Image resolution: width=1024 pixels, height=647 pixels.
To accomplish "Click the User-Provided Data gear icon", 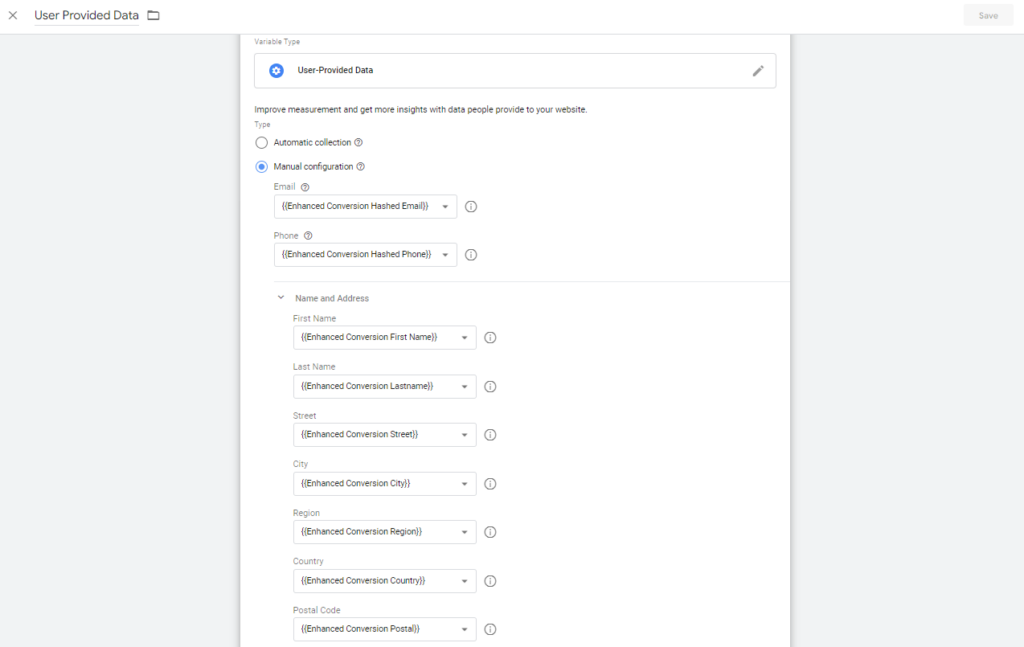I will pos(277,71).
